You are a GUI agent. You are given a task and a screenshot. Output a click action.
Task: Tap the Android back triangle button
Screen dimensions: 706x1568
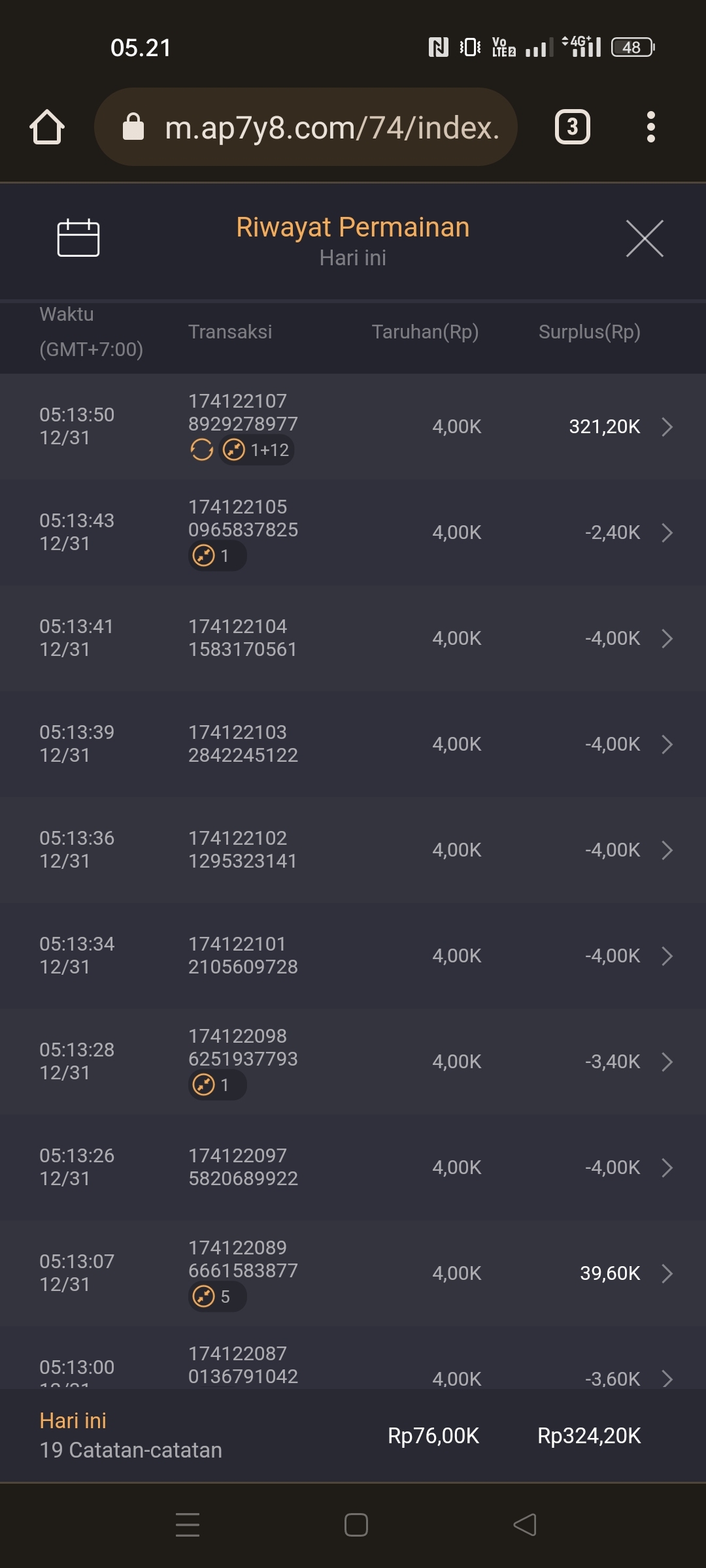525,1525
